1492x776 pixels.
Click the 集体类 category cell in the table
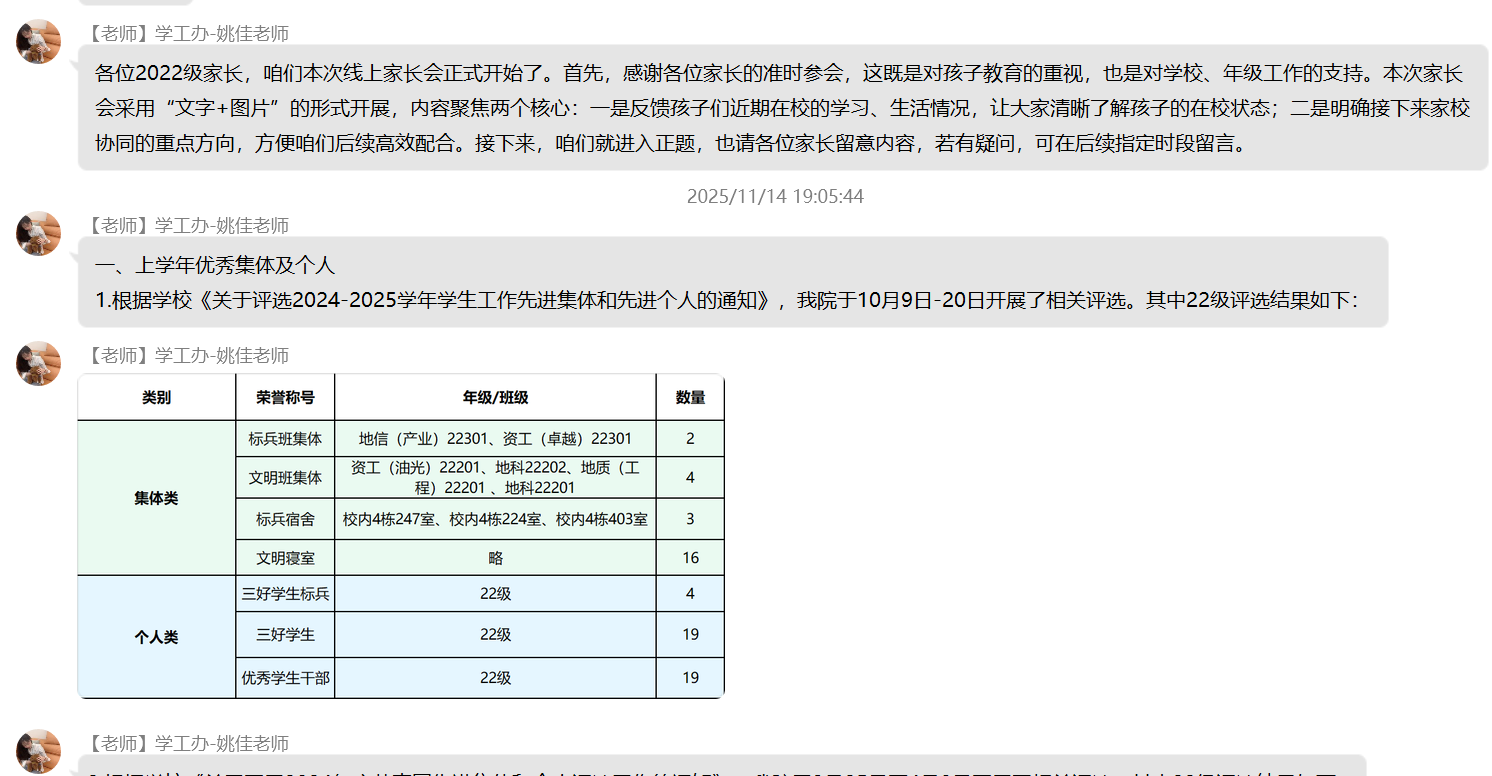156,498
